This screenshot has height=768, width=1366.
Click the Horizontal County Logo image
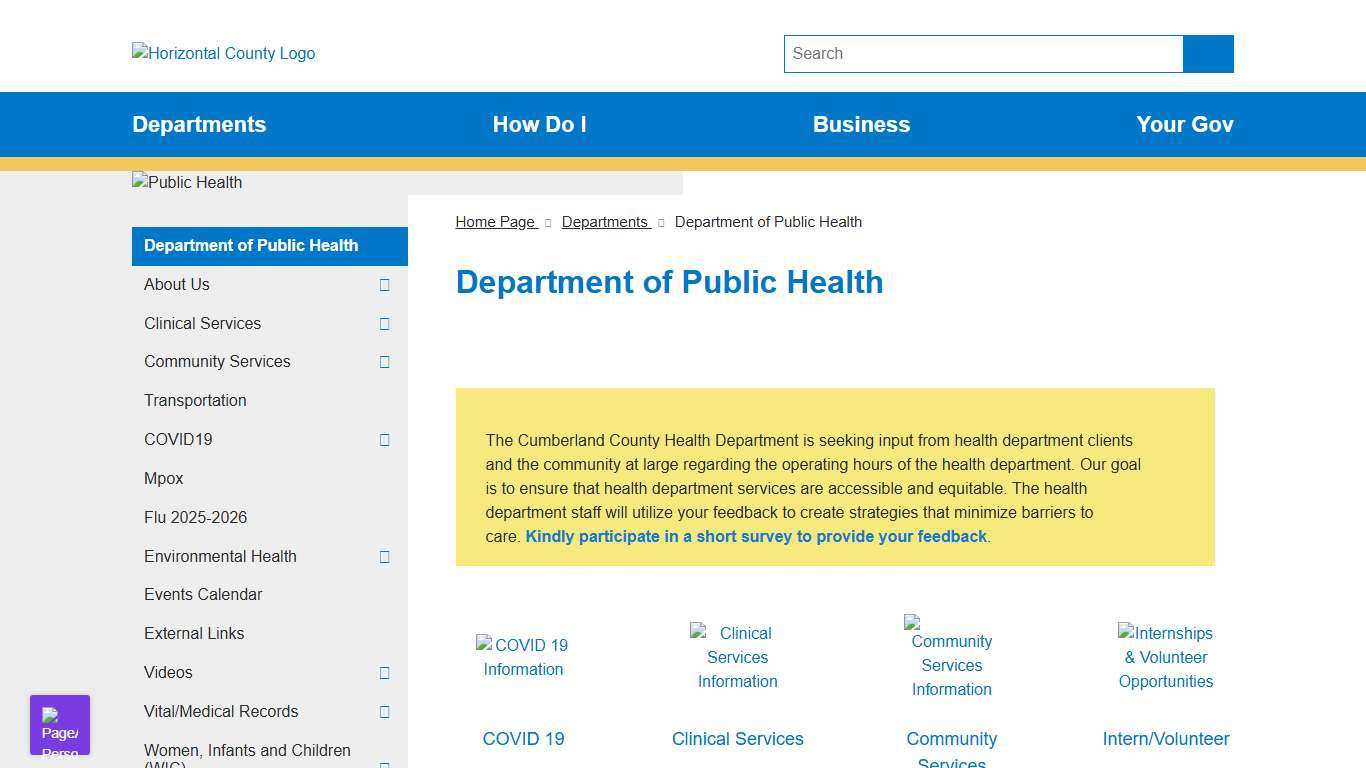[222, 53]
